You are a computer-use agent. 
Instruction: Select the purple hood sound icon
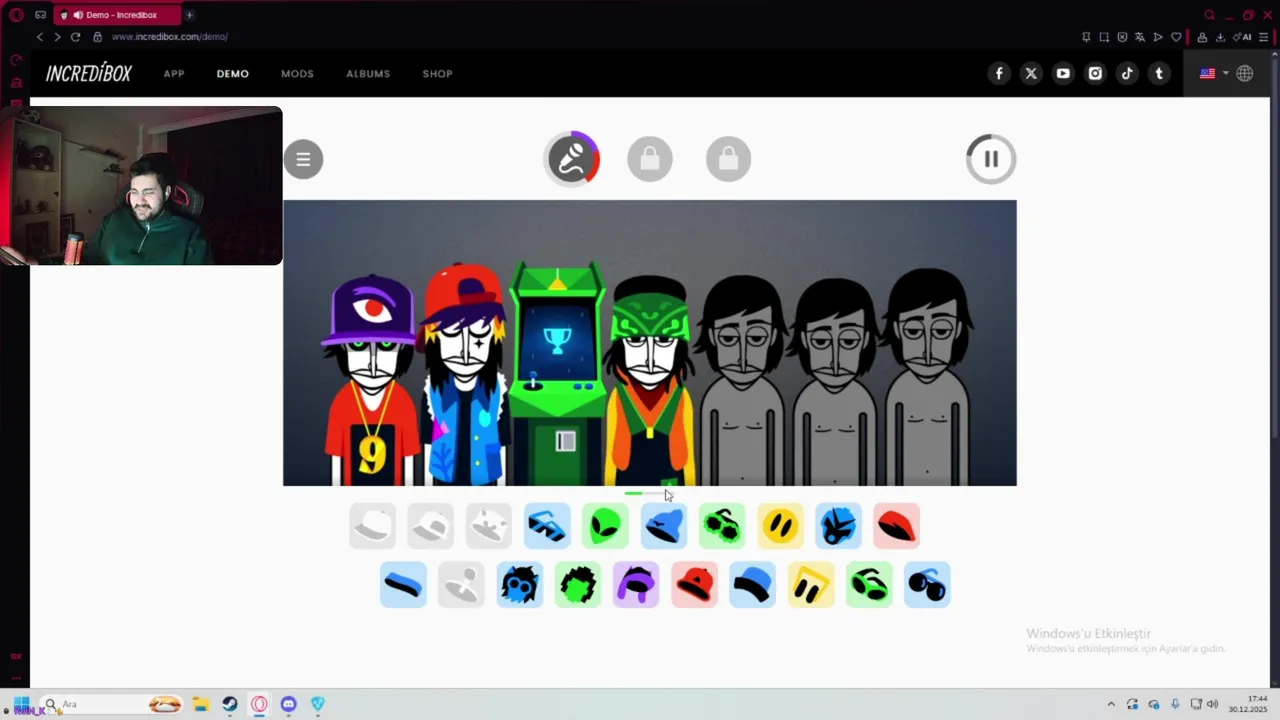tap(636, 585)
